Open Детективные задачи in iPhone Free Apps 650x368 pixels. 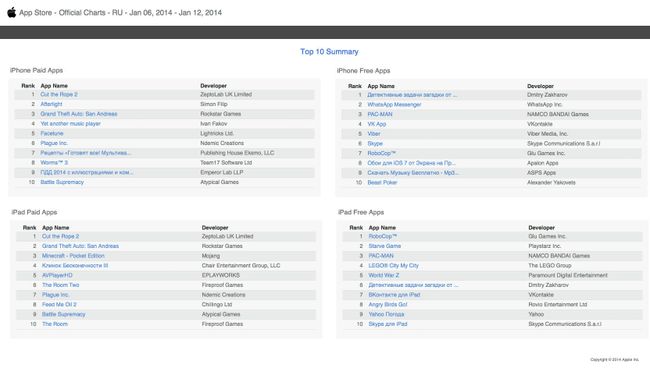(412, 95)
